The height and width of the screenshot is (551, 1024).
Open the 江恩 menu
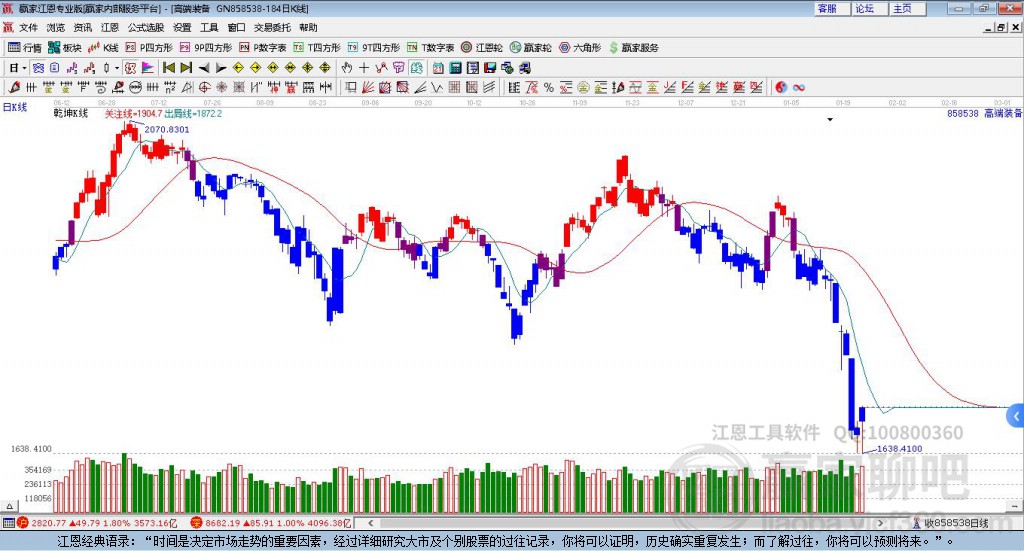click(x=110, y=27)
